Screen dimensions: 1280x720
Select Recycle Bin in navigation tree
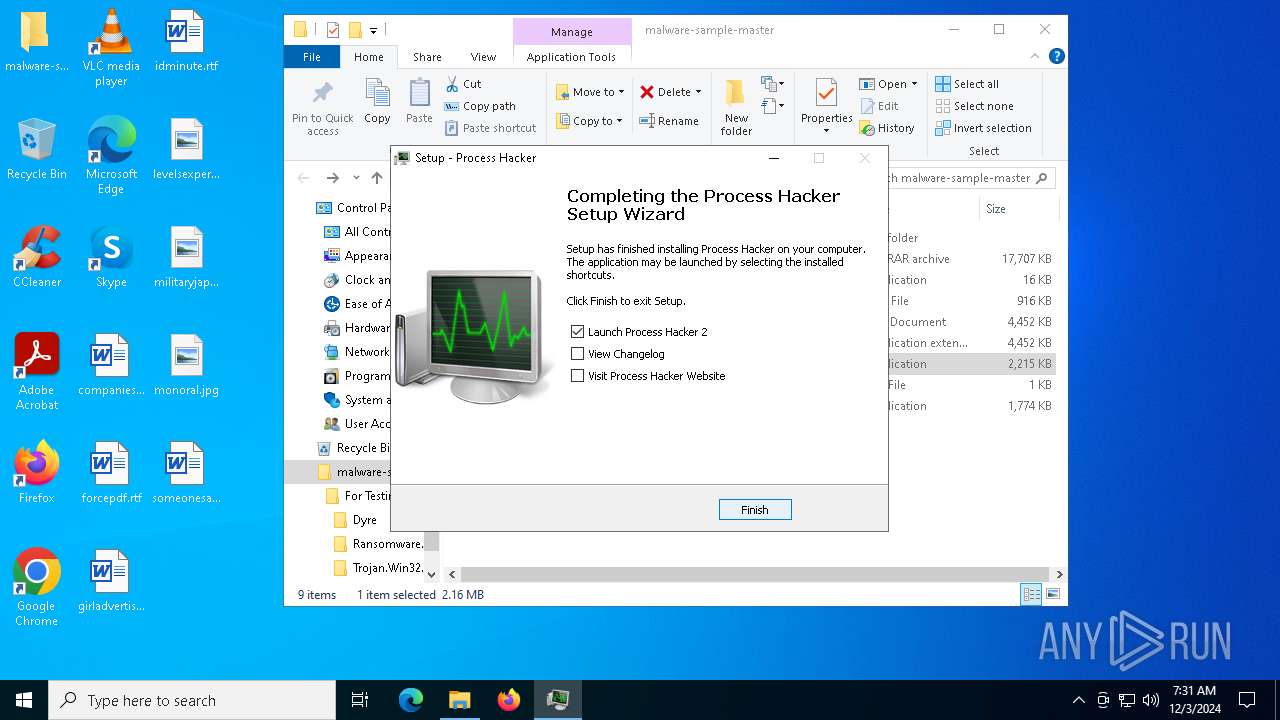point(354,448)
